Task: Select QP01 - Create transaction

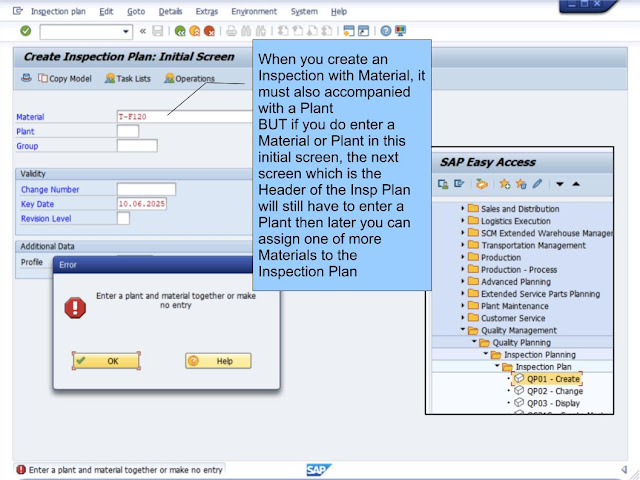Action: (548, 379)
